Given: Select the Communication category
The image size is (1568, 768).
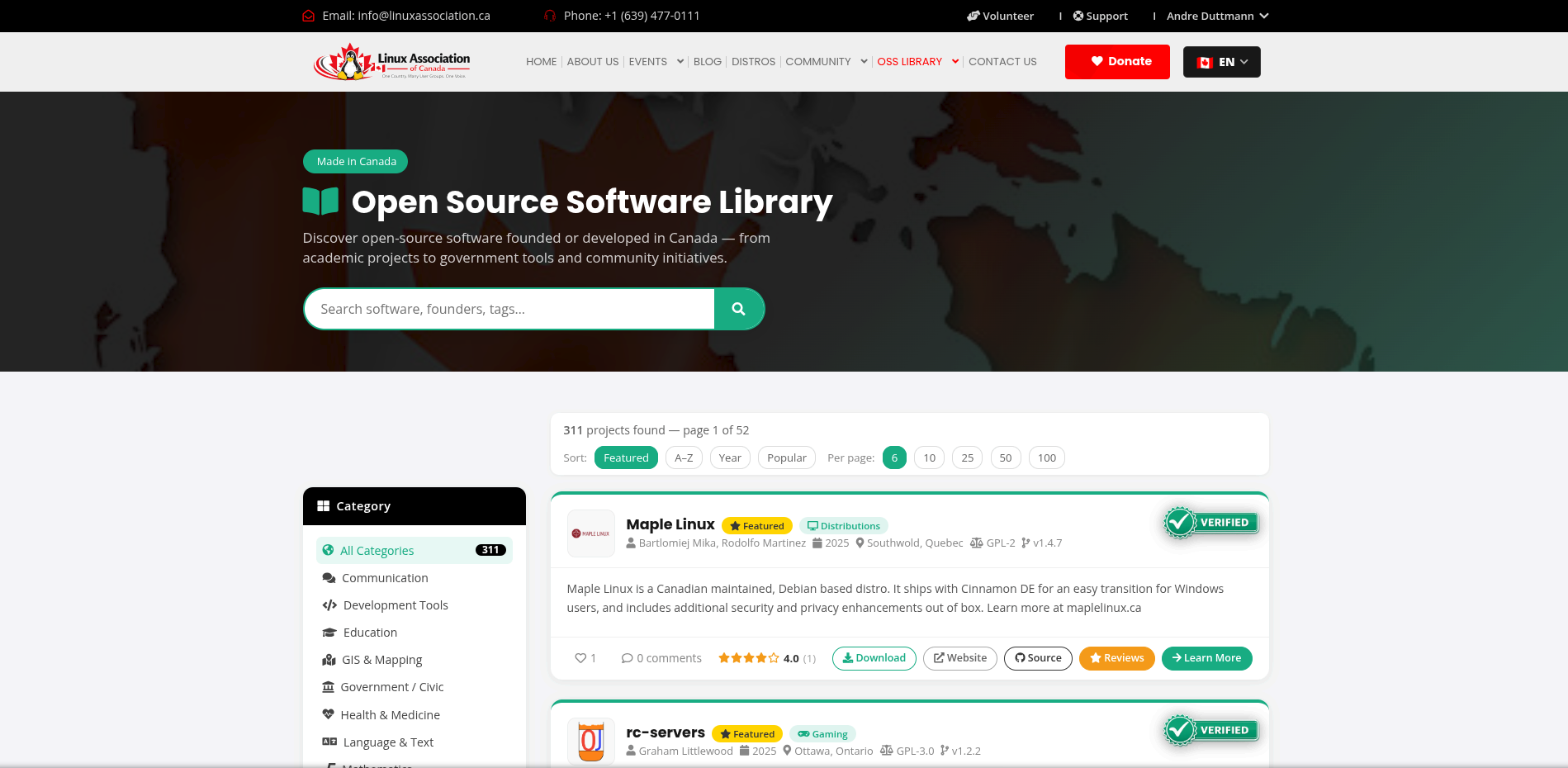Looking at the screenshot, I should (x=415, y=578).
